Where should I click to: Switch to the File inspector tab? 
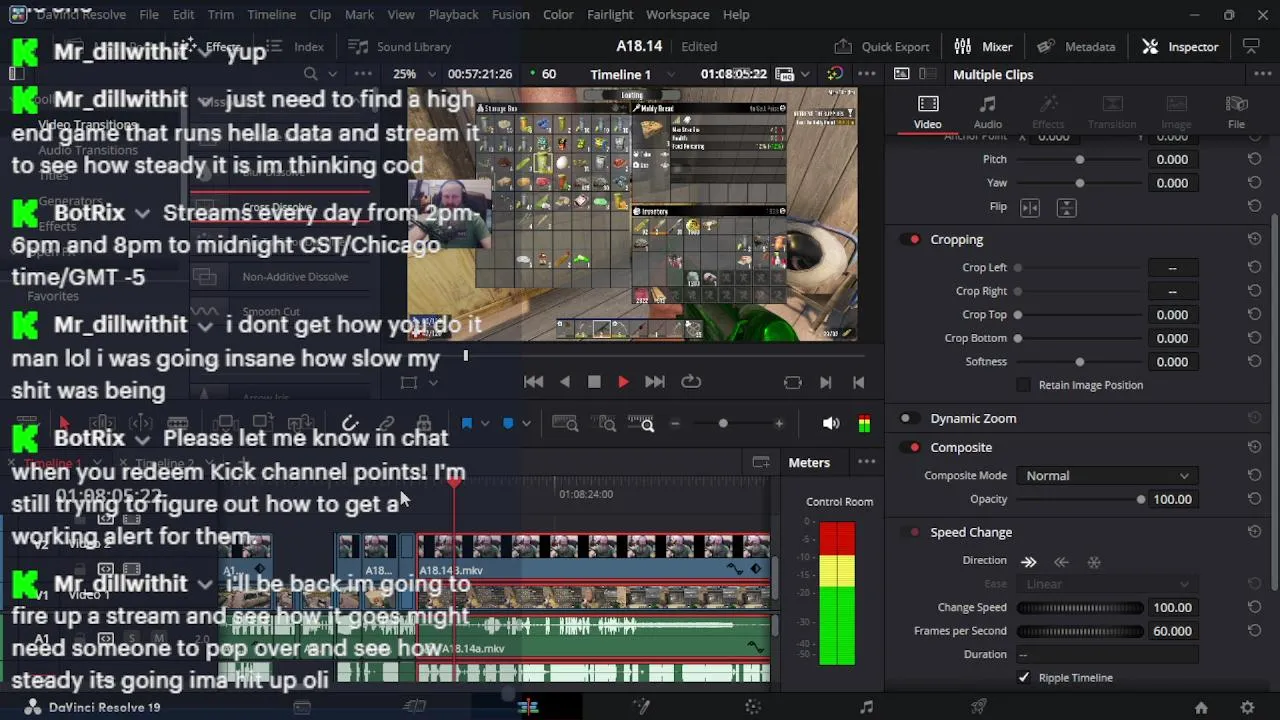coord(1236,112)
